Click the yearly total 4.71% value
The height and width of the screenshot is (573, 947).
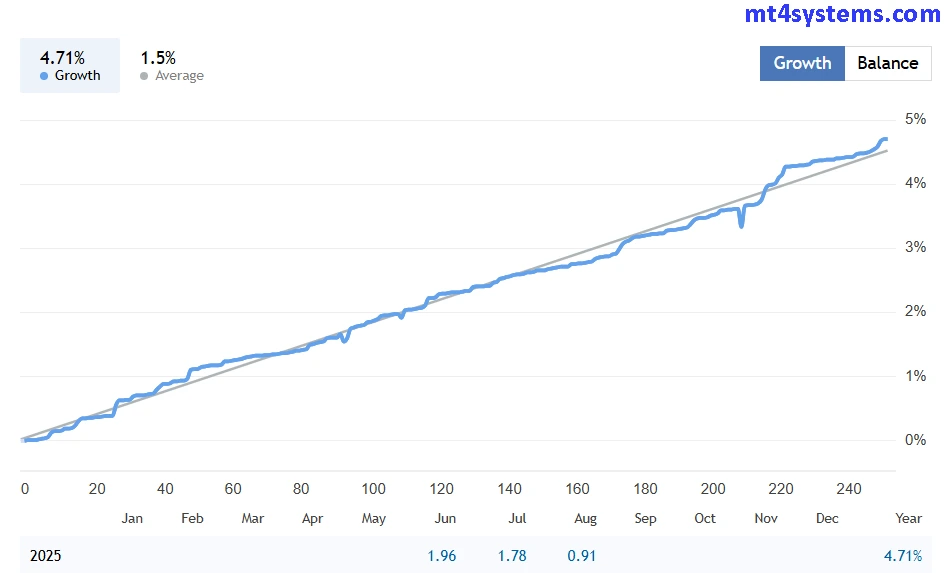903,556
